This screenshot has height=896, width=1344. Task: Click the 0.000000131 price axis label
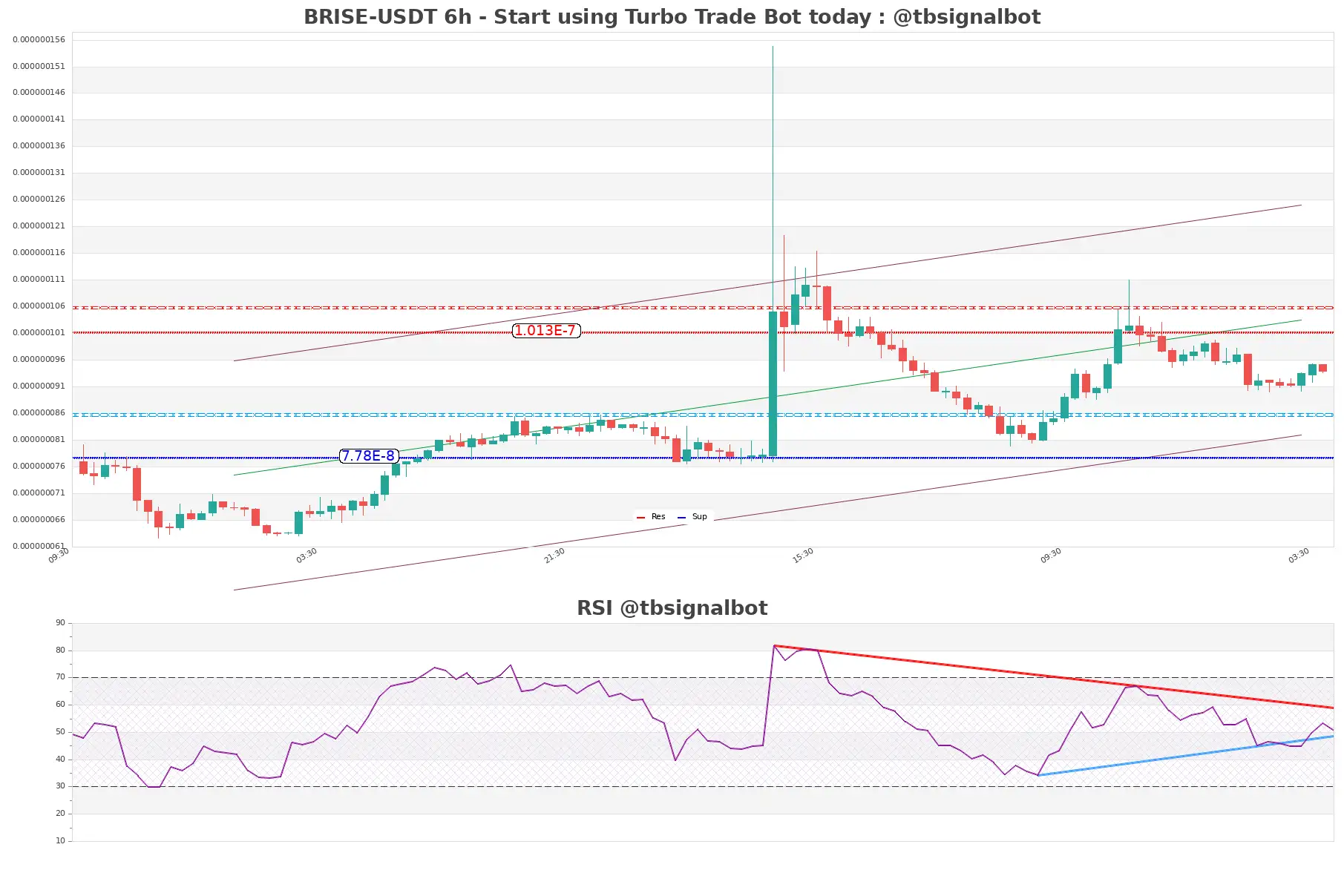(x=39, y=173)
